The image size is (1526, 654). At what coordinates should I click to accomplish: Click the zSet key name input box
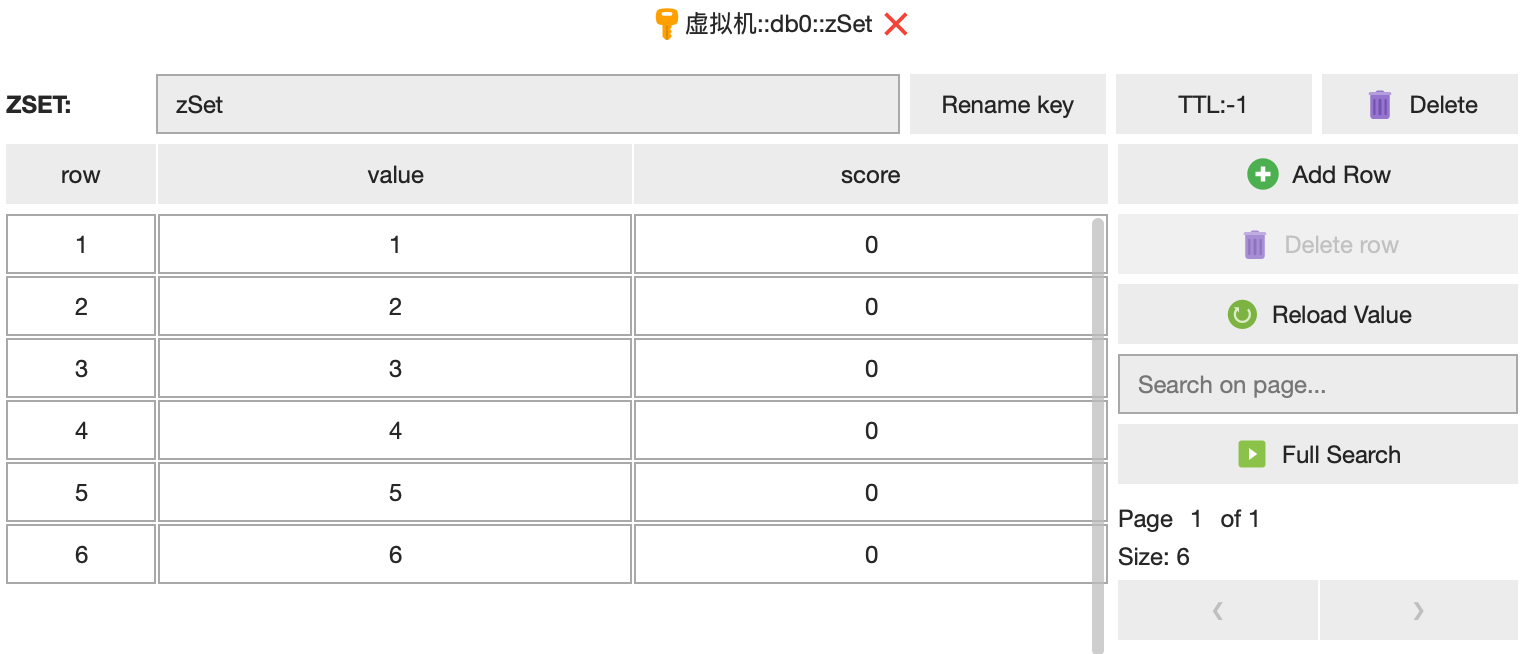(527, 104)
